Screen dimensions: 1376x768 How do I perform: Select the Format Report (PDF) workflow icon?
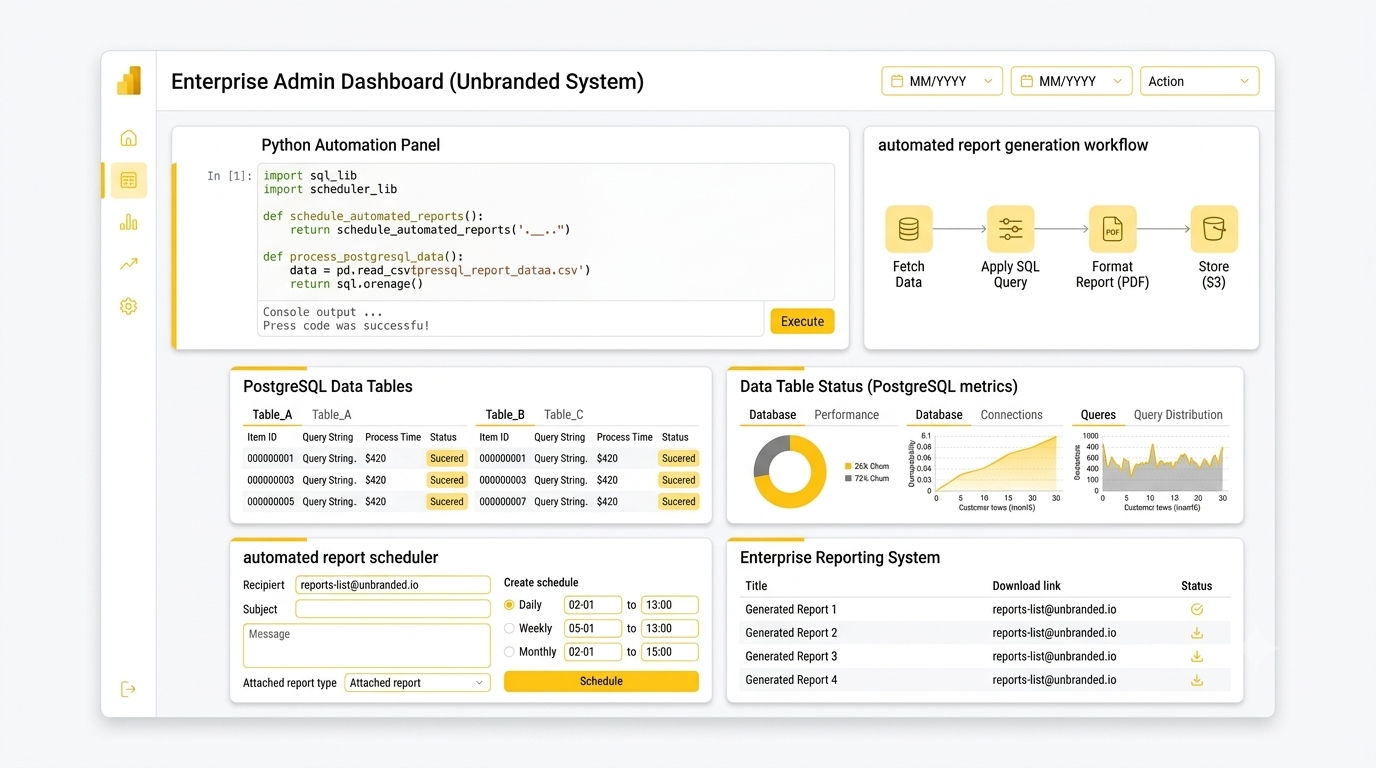(x=1112, y=229)
